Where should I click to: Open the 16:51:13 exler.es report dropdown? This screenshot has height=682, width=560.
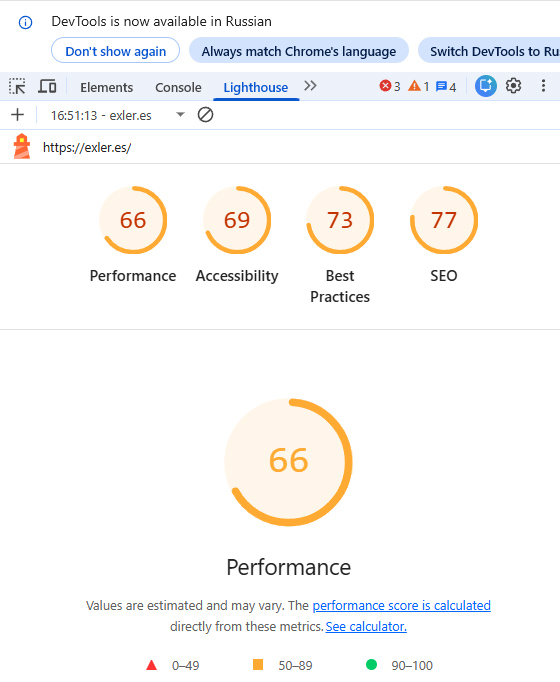117,115
